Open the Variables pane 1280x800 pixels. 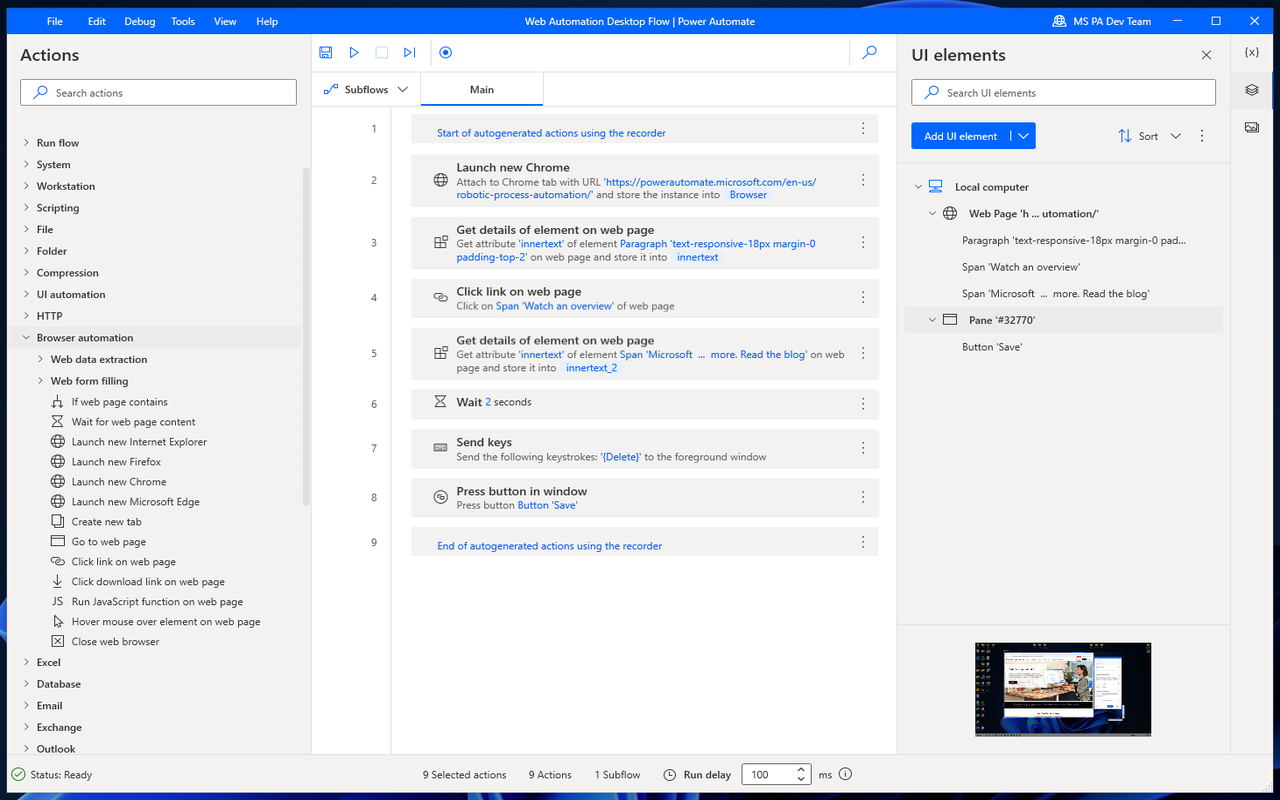pos(1250,52)
